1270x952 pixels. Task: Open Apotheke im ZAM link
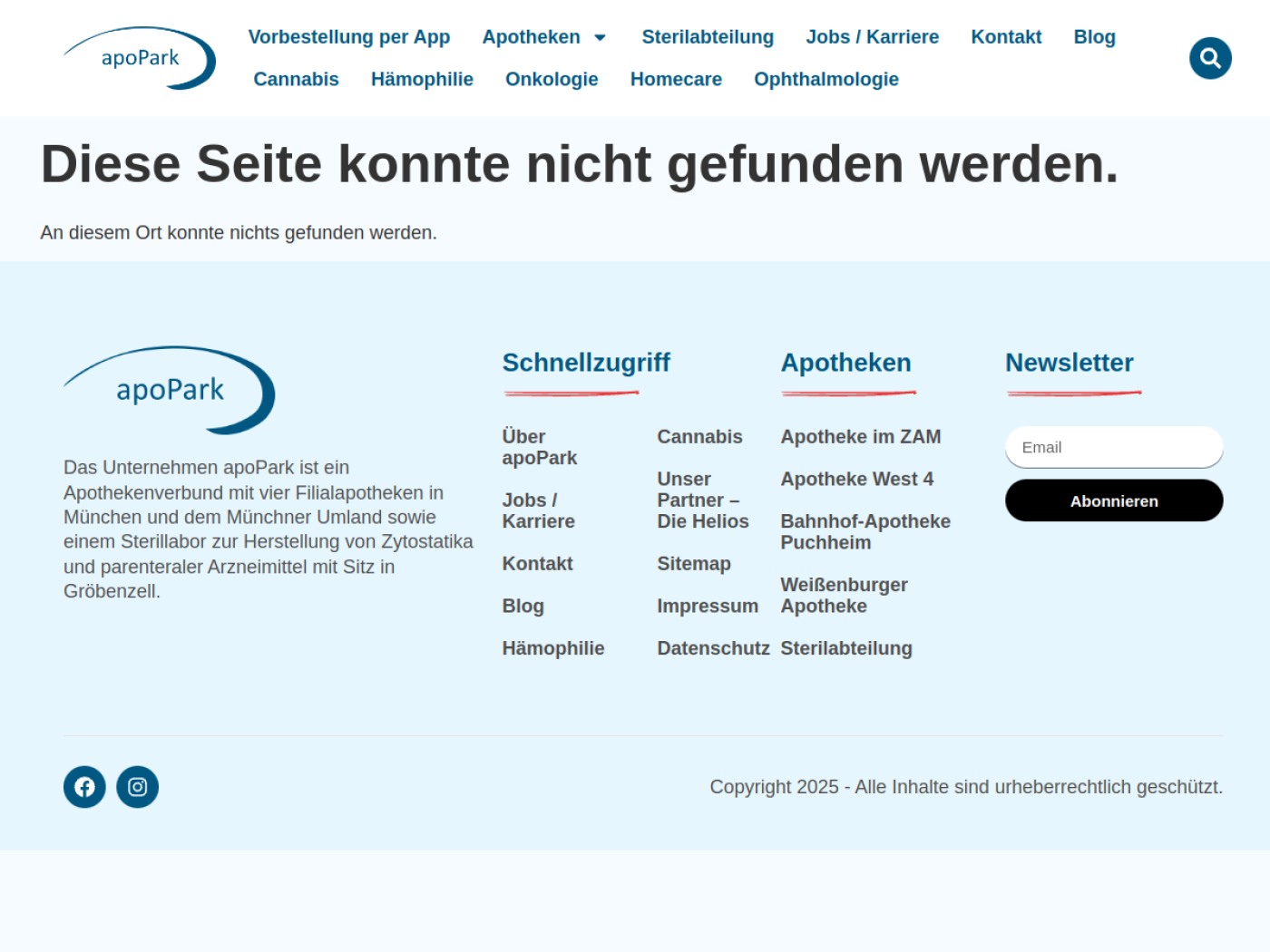pyautogui.click(x=861, y=437)
